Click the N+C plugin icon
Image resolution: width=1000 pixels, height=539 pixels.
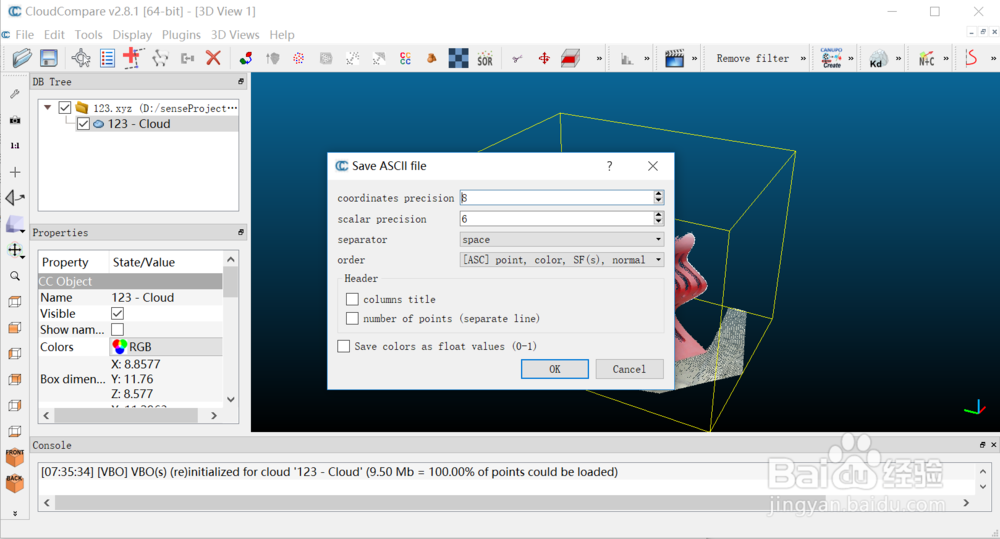(926, 59)
